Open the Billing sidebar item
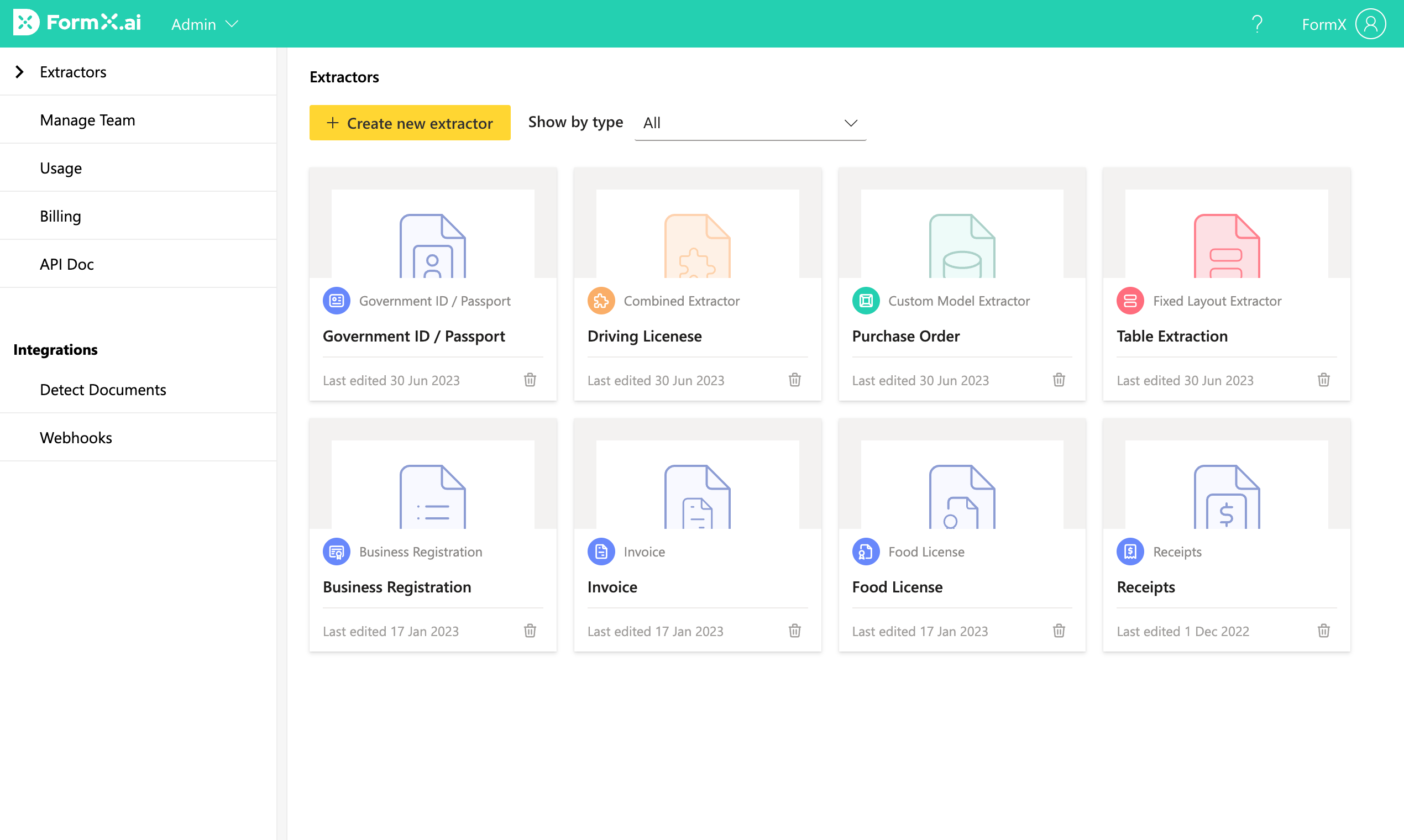Viewport: 1404px width, 840px height. point(60,216)
